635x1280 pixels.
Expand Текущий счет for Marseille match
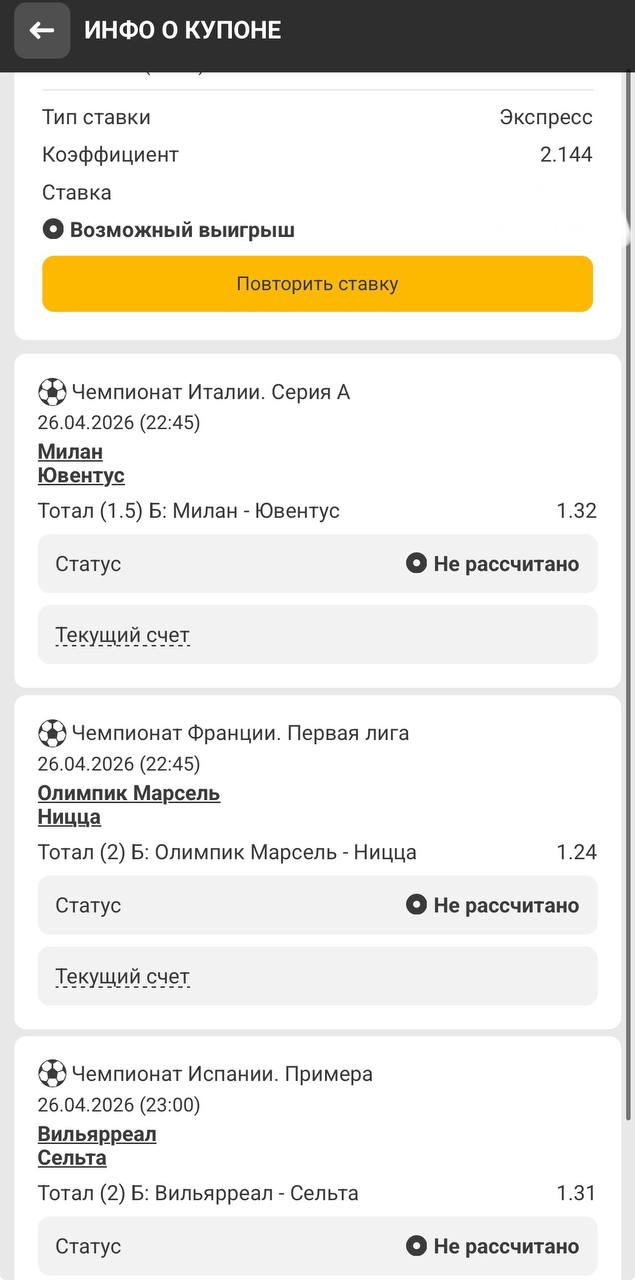pos(122,976)
